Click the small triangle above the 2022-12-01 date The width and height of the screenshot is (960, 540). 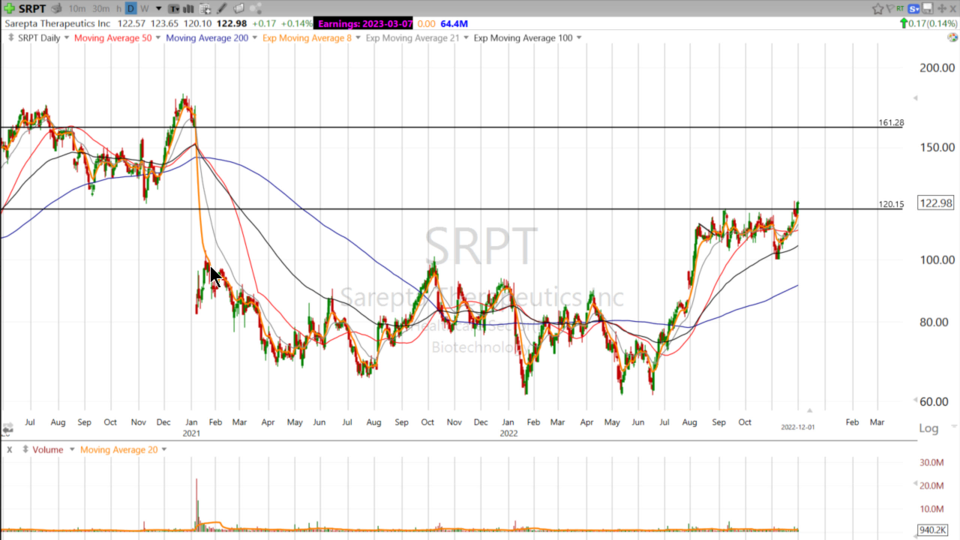[809, 410]
